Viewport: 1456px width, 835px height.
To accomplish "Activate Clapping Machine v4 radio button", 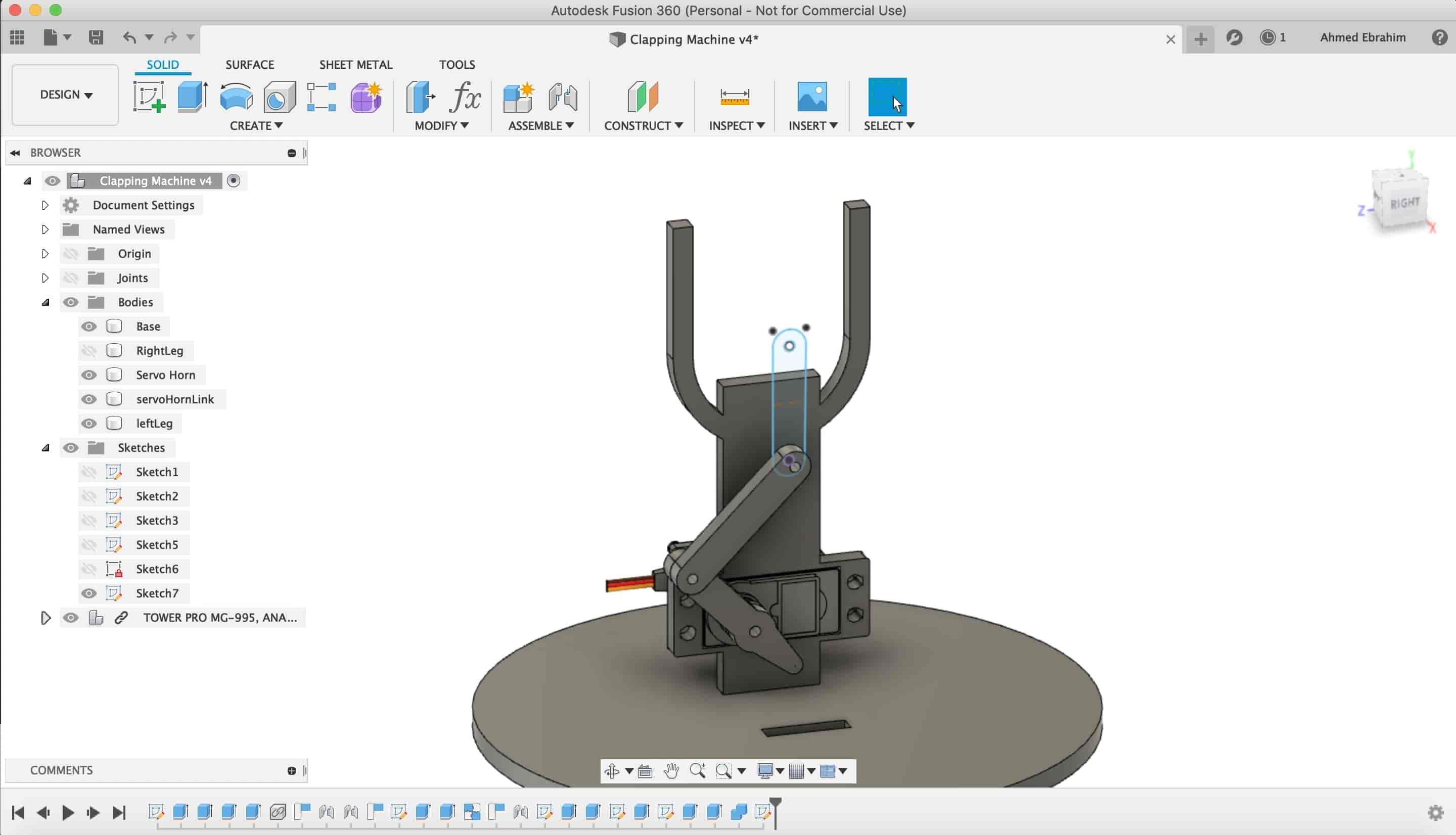I will click(x=234, y=180).
